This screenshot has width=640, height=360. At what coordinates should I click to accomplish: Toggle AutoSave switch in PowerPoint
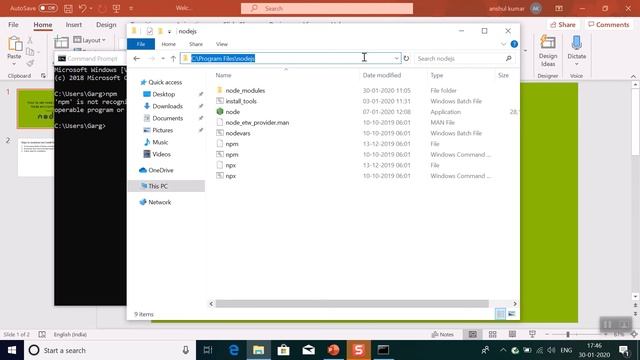48,8
